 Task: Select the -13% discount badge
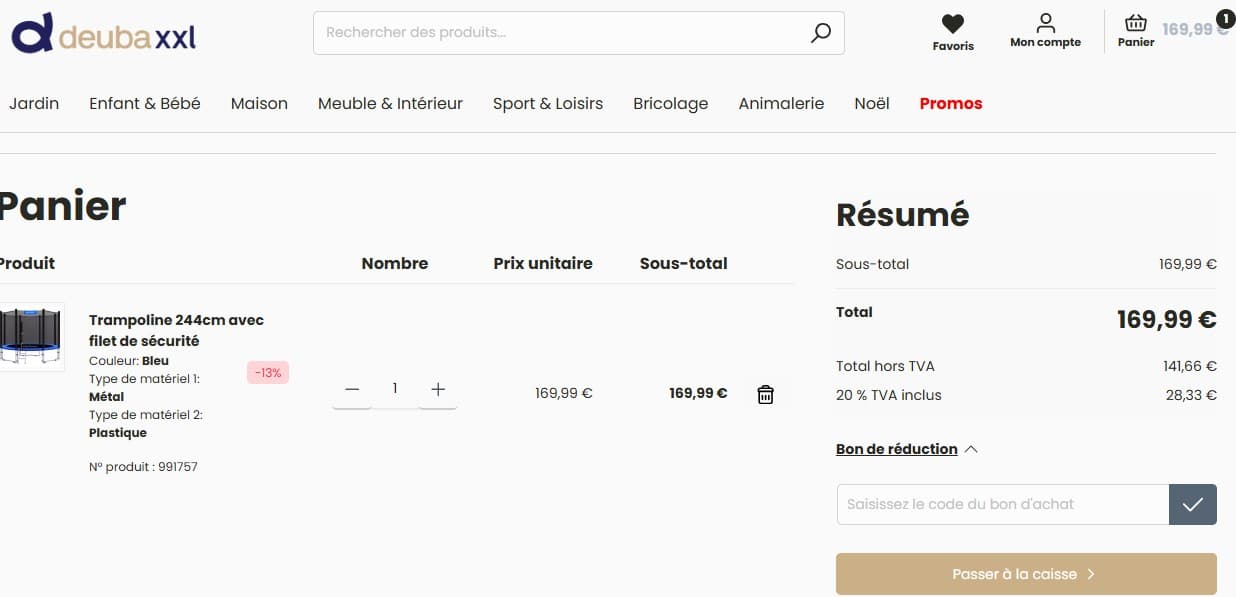268,372
